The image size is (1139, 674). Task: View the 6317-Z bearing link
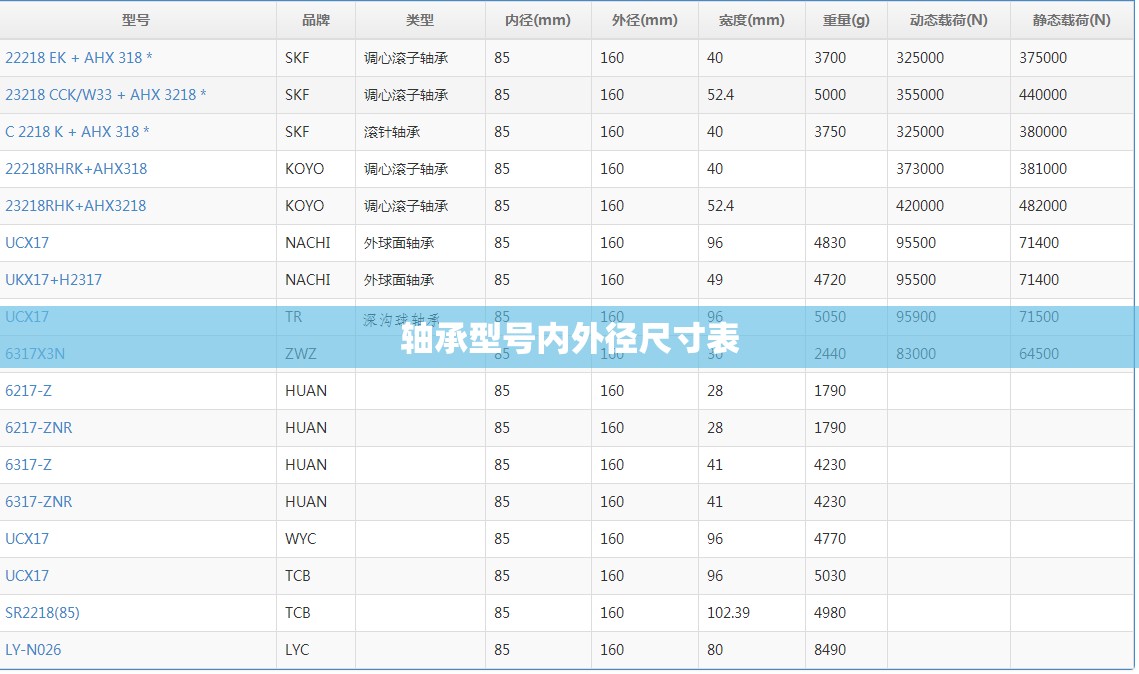[x=28, y=466]
